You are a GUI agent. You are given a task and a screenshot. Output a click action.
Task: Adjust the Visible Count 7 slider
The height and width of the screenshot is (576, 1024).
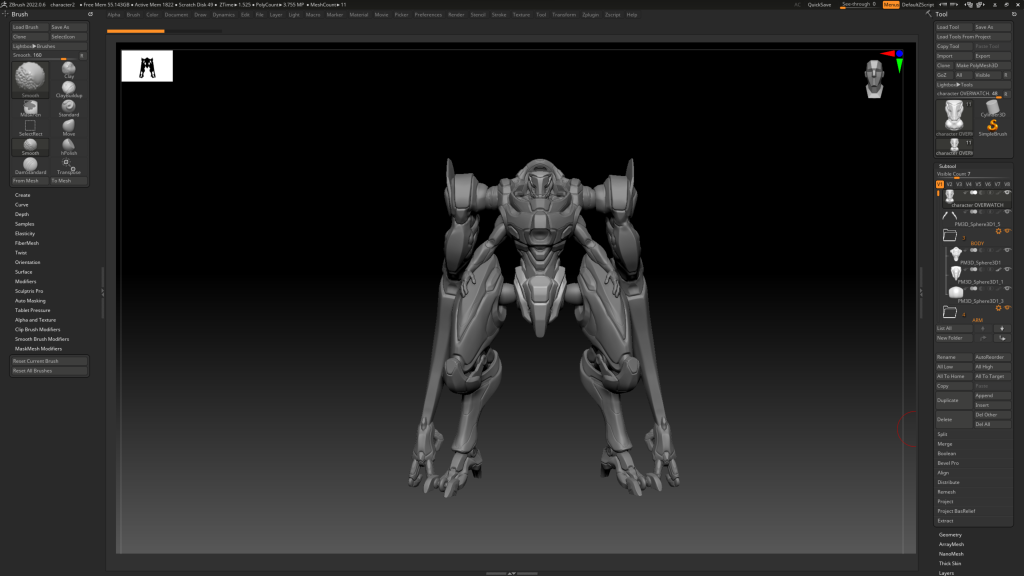pos(973,174)
